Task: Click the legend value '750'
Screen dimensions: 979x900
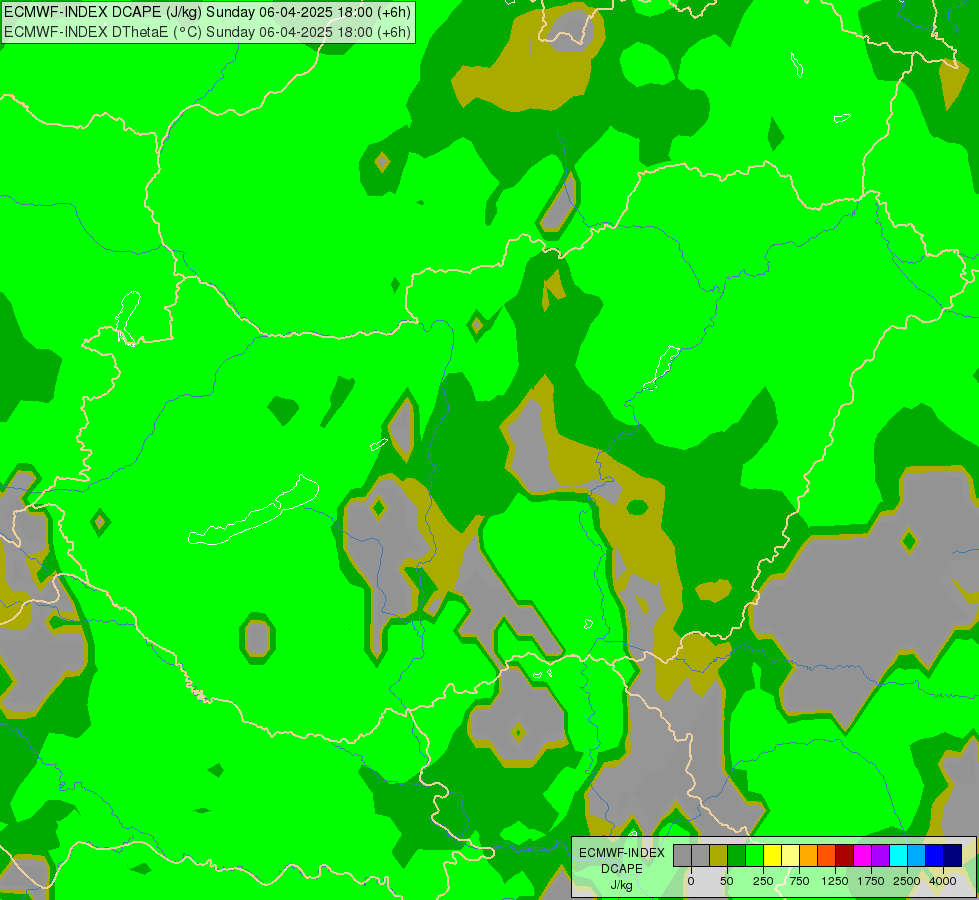Action: pos(799,881)
